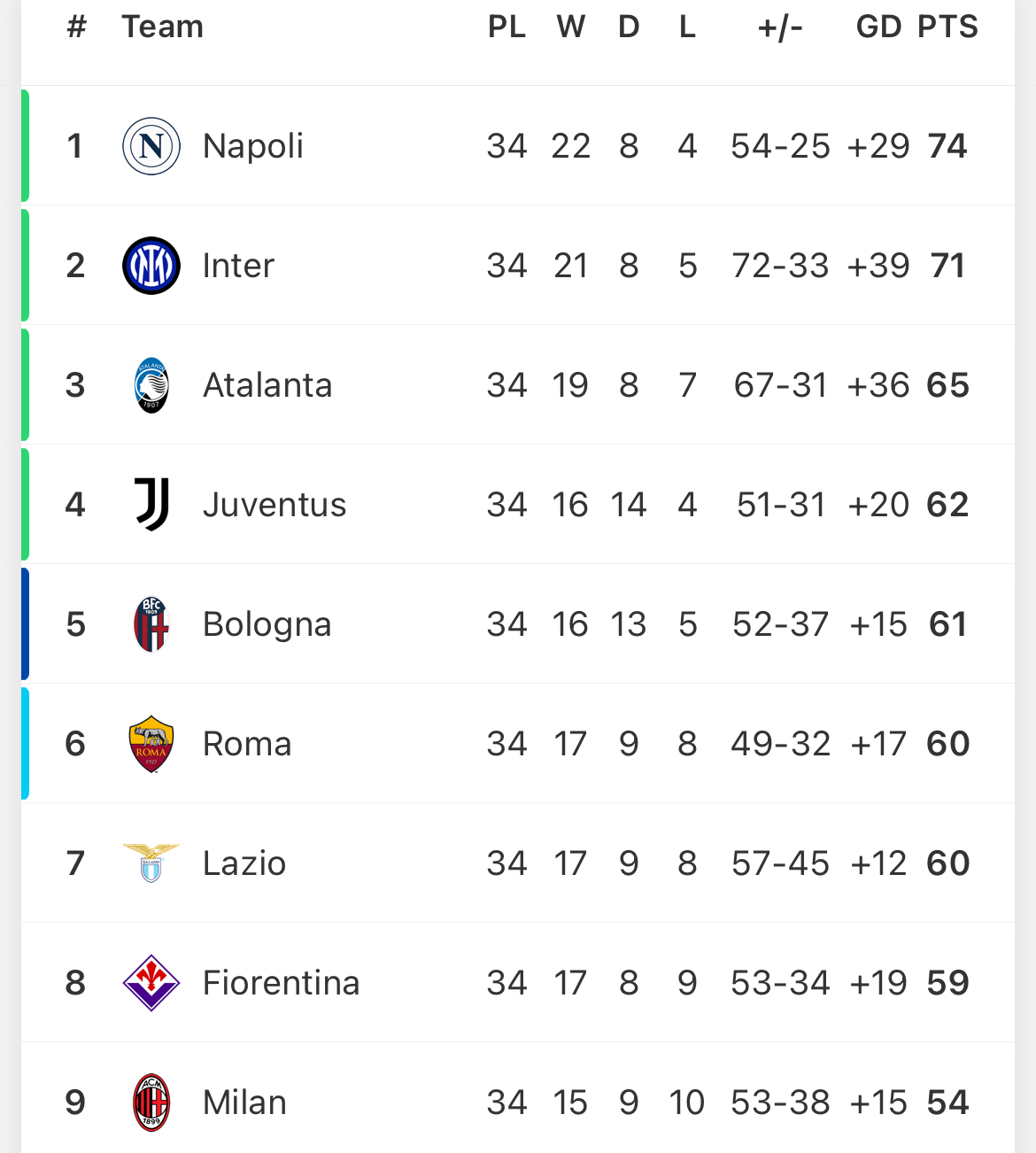The height and width of the screenshot is (1153, 1036).
Task: Open the Juventus team name link
Action: point(274,505)
